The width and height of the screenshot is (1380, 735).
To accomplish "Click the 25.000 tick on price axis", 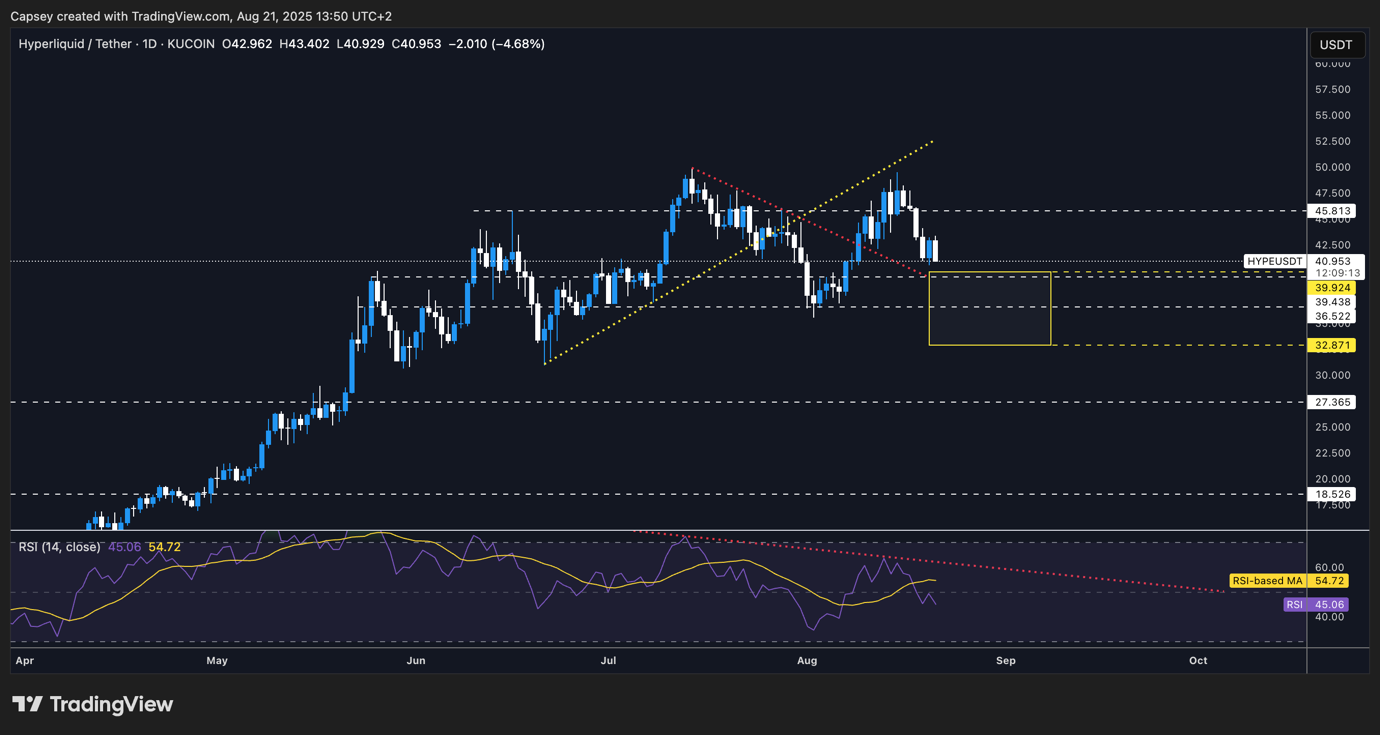I will 1333,428.
